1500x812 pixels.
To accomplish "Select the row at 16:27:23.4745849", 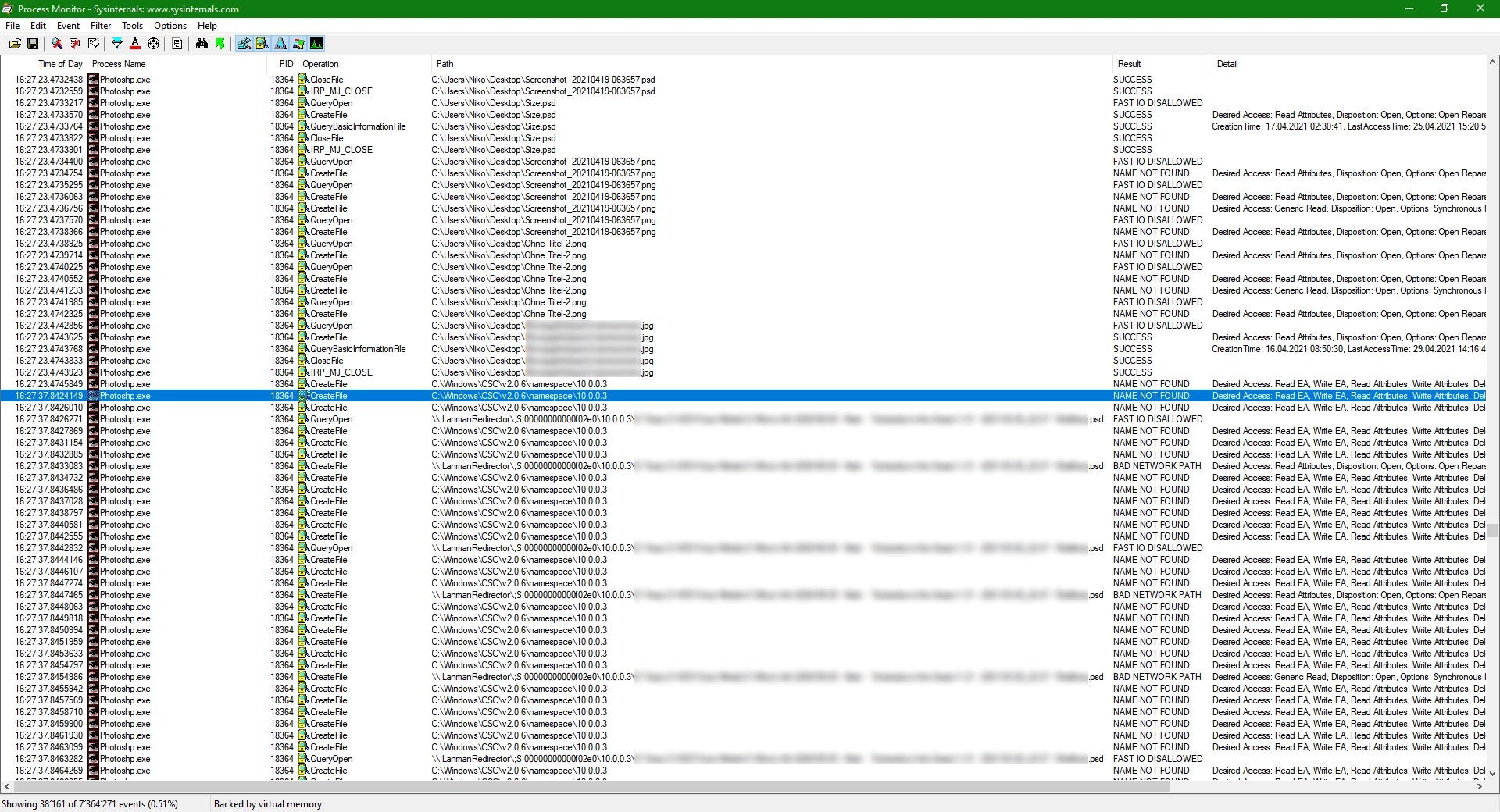I will point(743,384).
